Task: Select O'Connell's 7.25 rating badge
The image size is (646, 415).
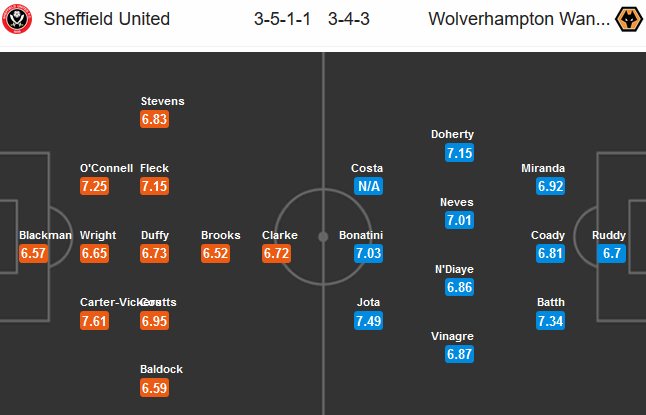Action: click(94, 186)
